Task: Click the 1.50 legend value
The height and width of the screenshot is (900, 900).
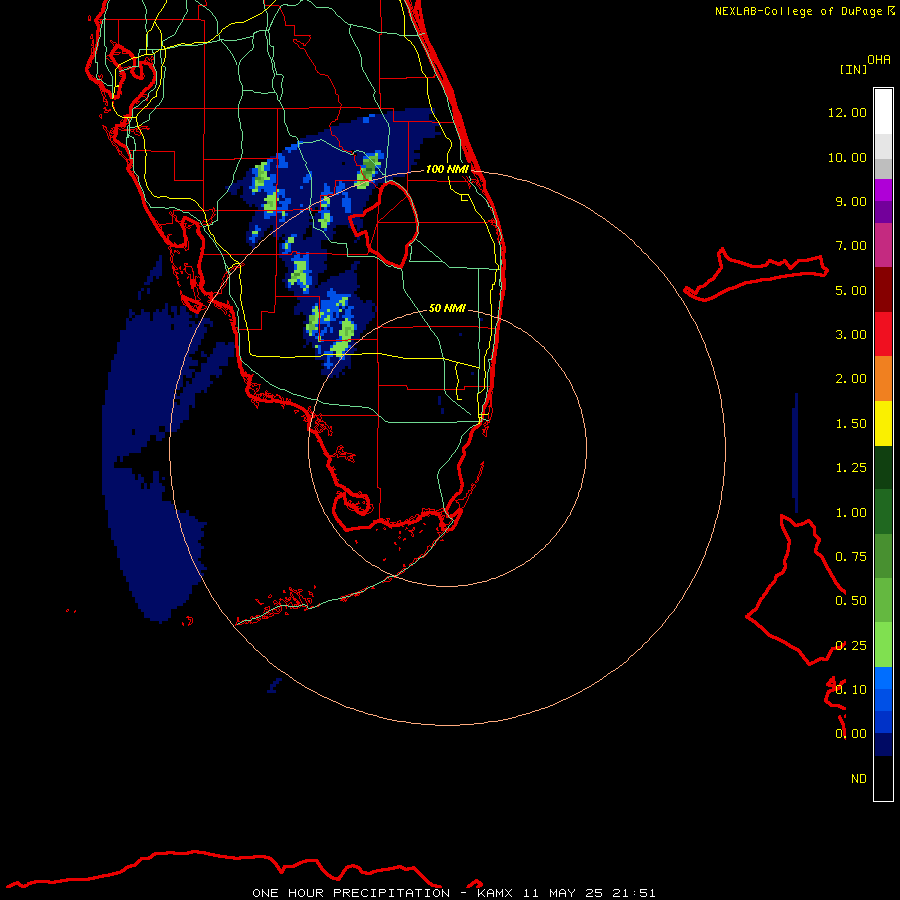Action: (x=851, y=424)
